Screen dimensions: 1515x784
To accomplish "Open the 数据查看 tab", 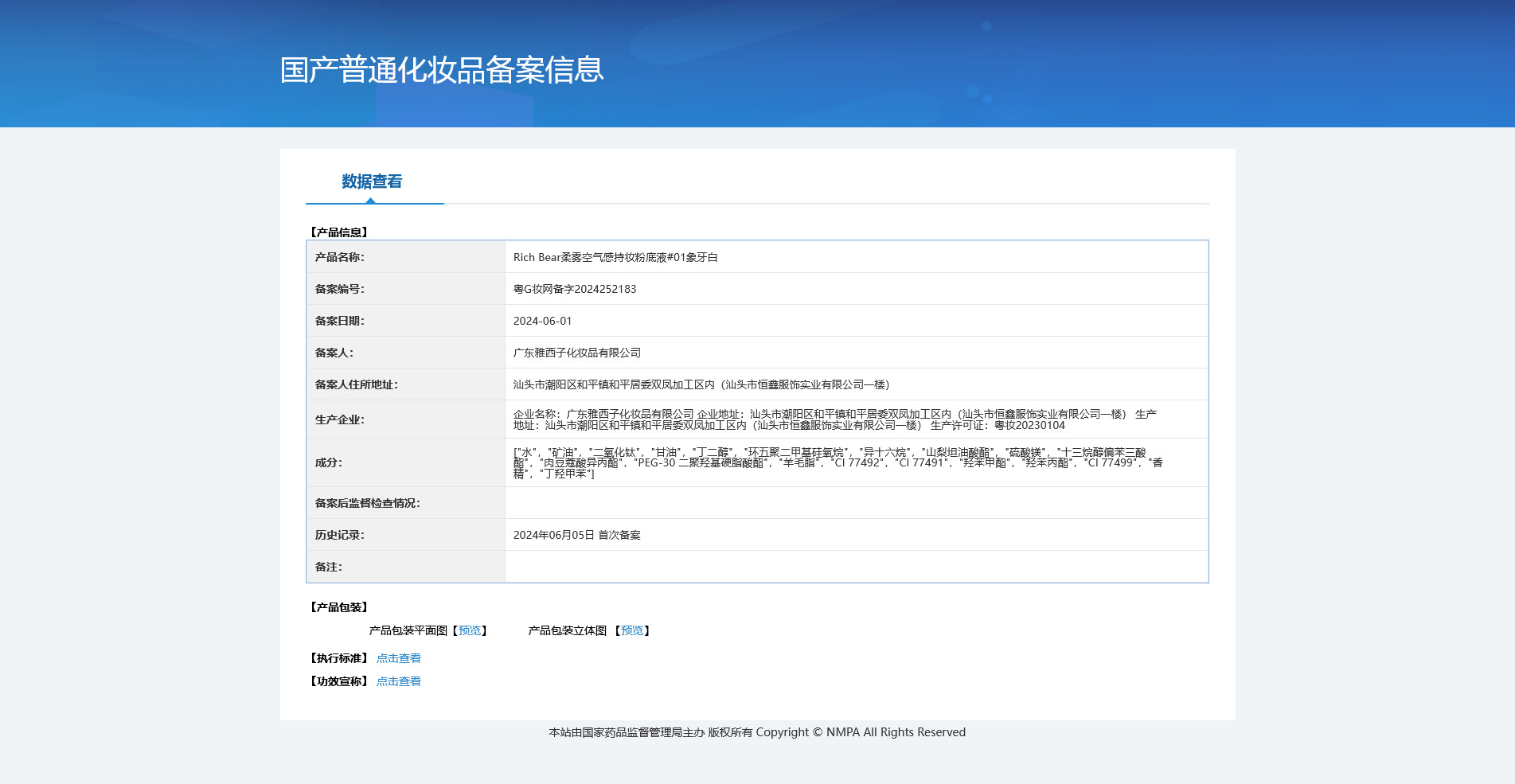I will pos(372,181).
